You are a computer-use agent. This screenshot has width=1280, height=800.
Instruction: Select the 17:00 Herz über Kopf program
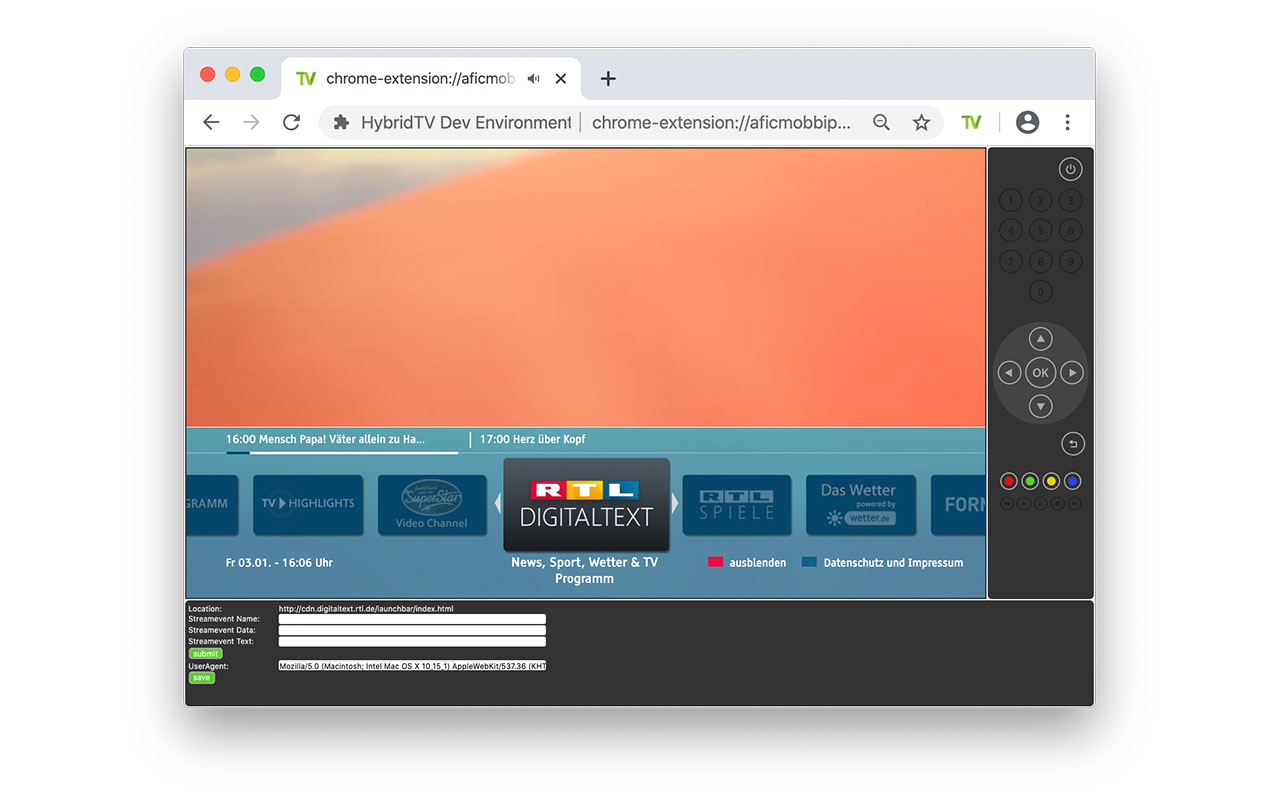tap(532, 439)
